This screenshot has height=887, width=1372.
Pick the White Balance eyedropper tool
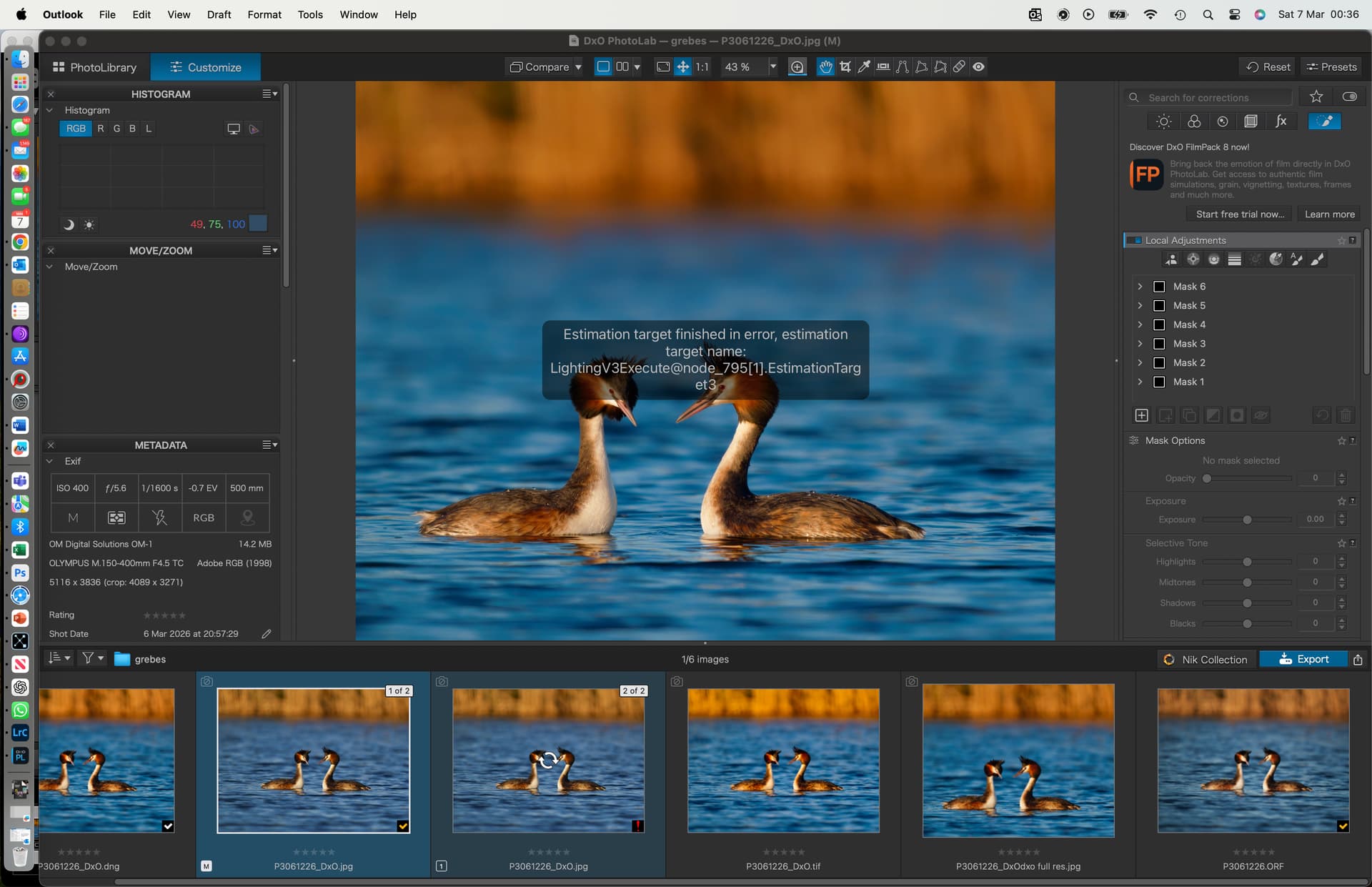click(x=864, y=66)
